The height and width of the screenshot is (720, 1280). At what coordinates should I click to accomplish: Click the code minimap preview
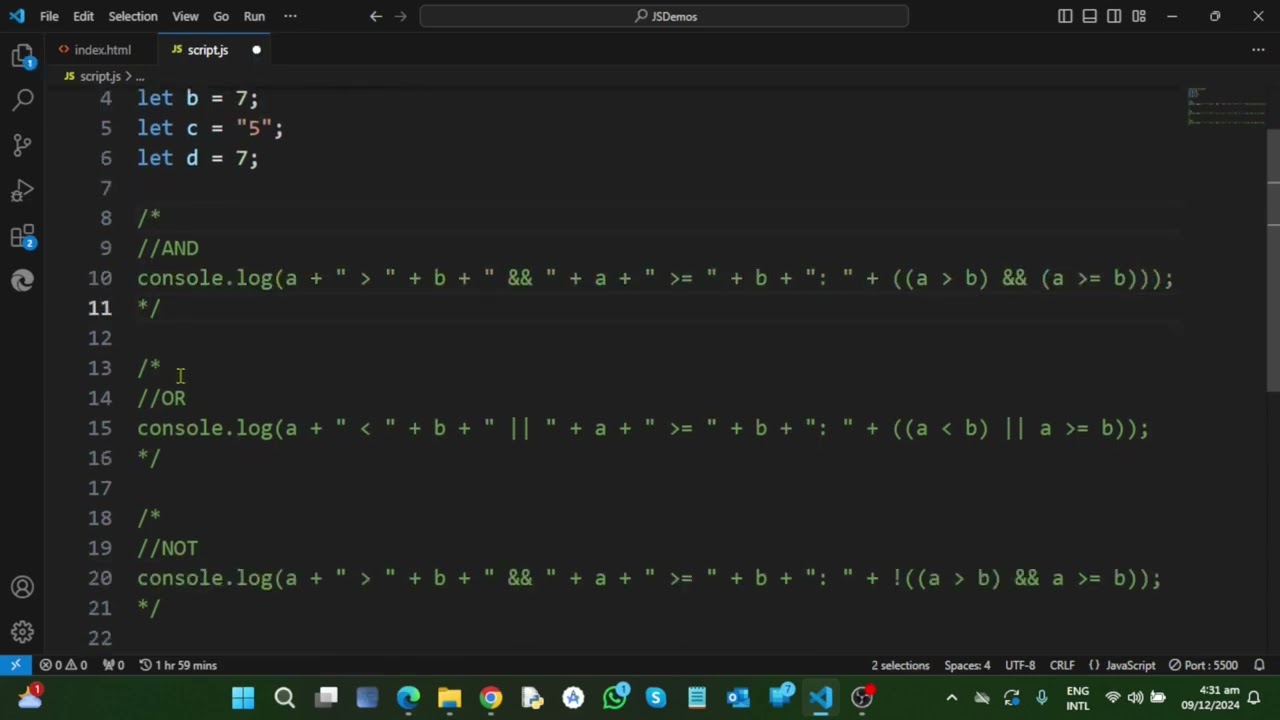click(1226, 106)
